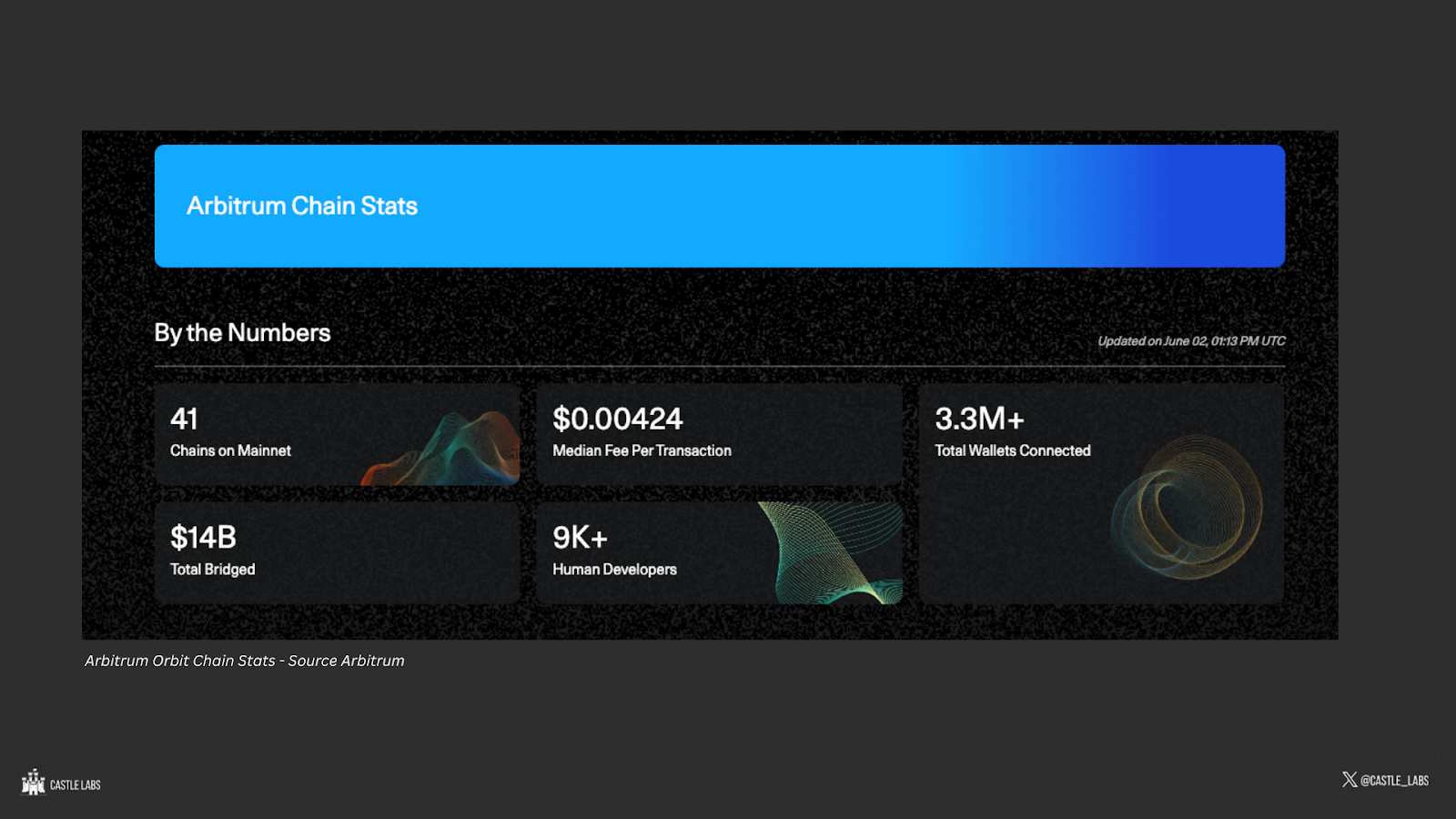Click the By the Numbers heading
The image size is (1456, 819).
242,333
